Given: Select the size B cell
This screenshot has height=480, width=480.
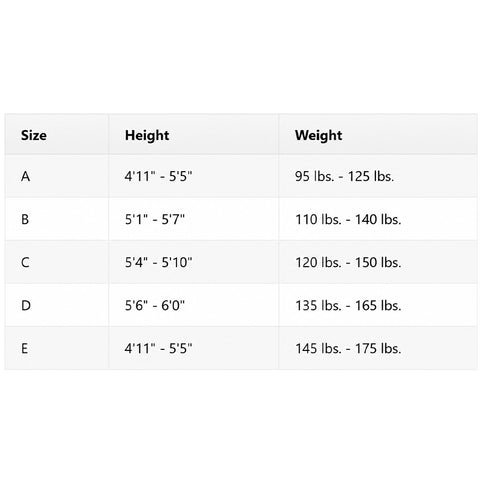Looking at the screenshot, I should (x=57, y=219).
